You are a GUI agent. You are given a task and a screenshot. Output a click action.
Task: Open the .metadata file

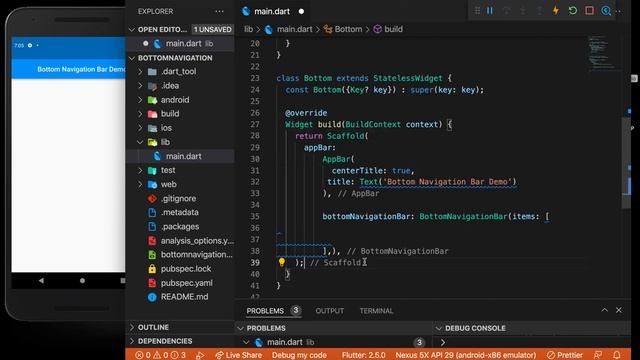pyautogui.click(x=180, y=212)
